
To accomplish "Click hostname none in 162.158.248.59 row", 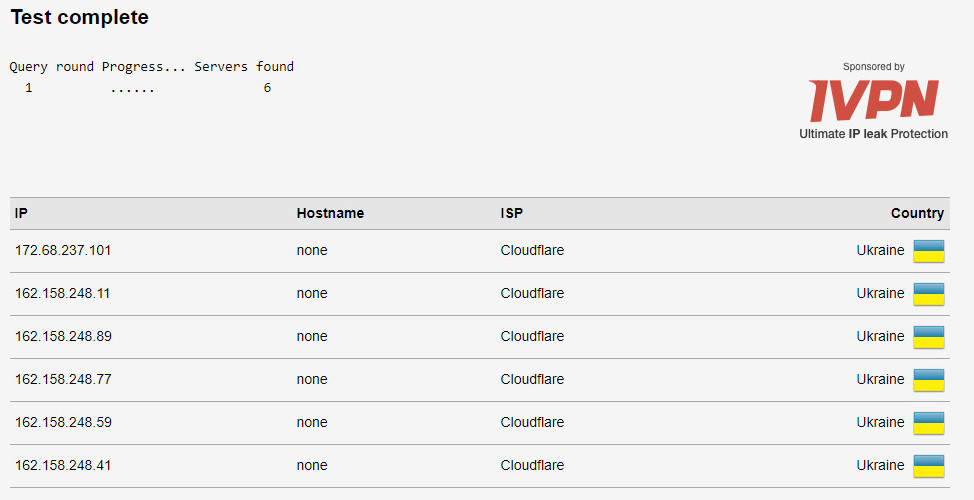I will click(x=312, y=422).
